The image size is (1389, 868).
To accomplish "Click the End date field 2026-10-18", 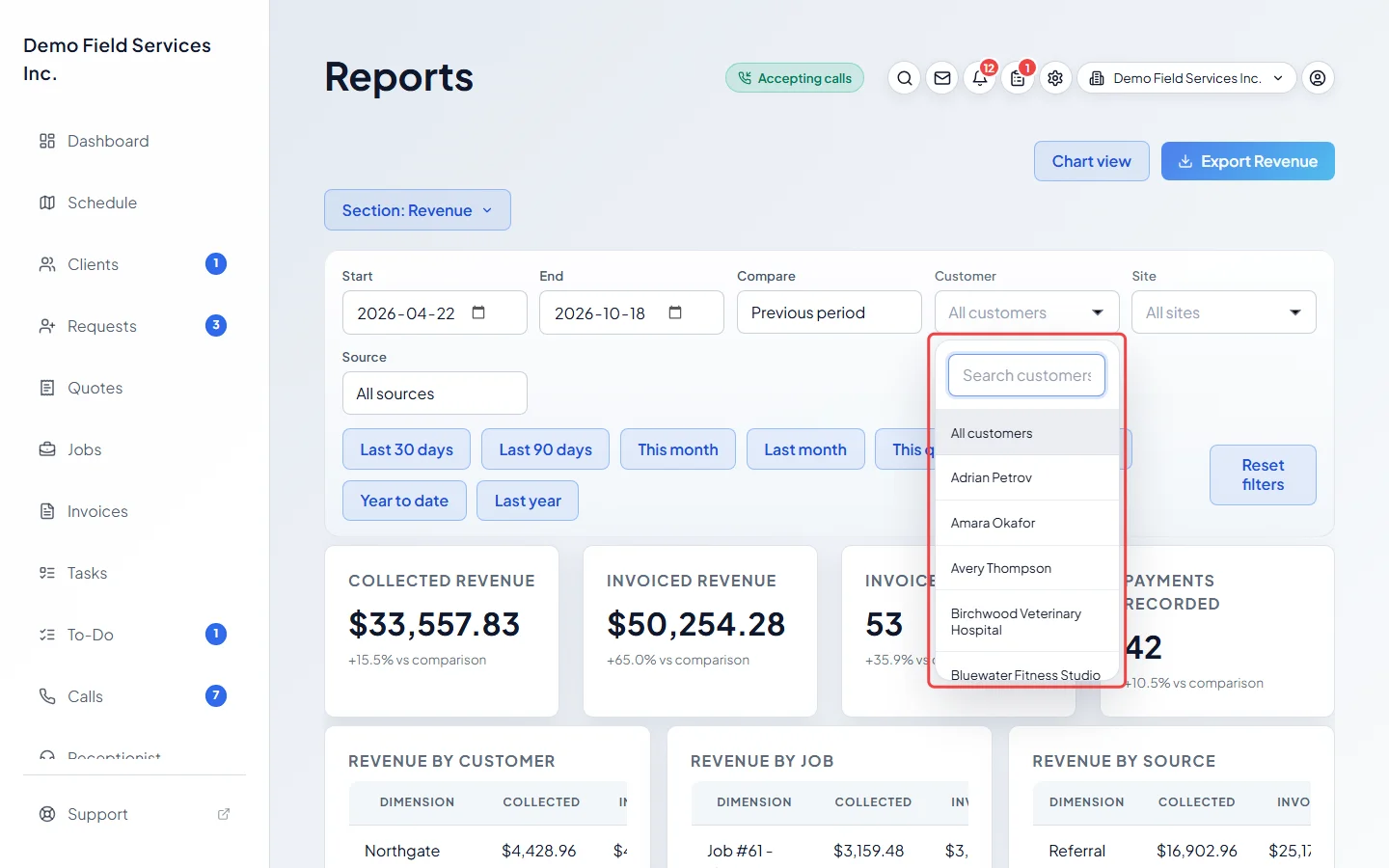I will coord(632,312).
